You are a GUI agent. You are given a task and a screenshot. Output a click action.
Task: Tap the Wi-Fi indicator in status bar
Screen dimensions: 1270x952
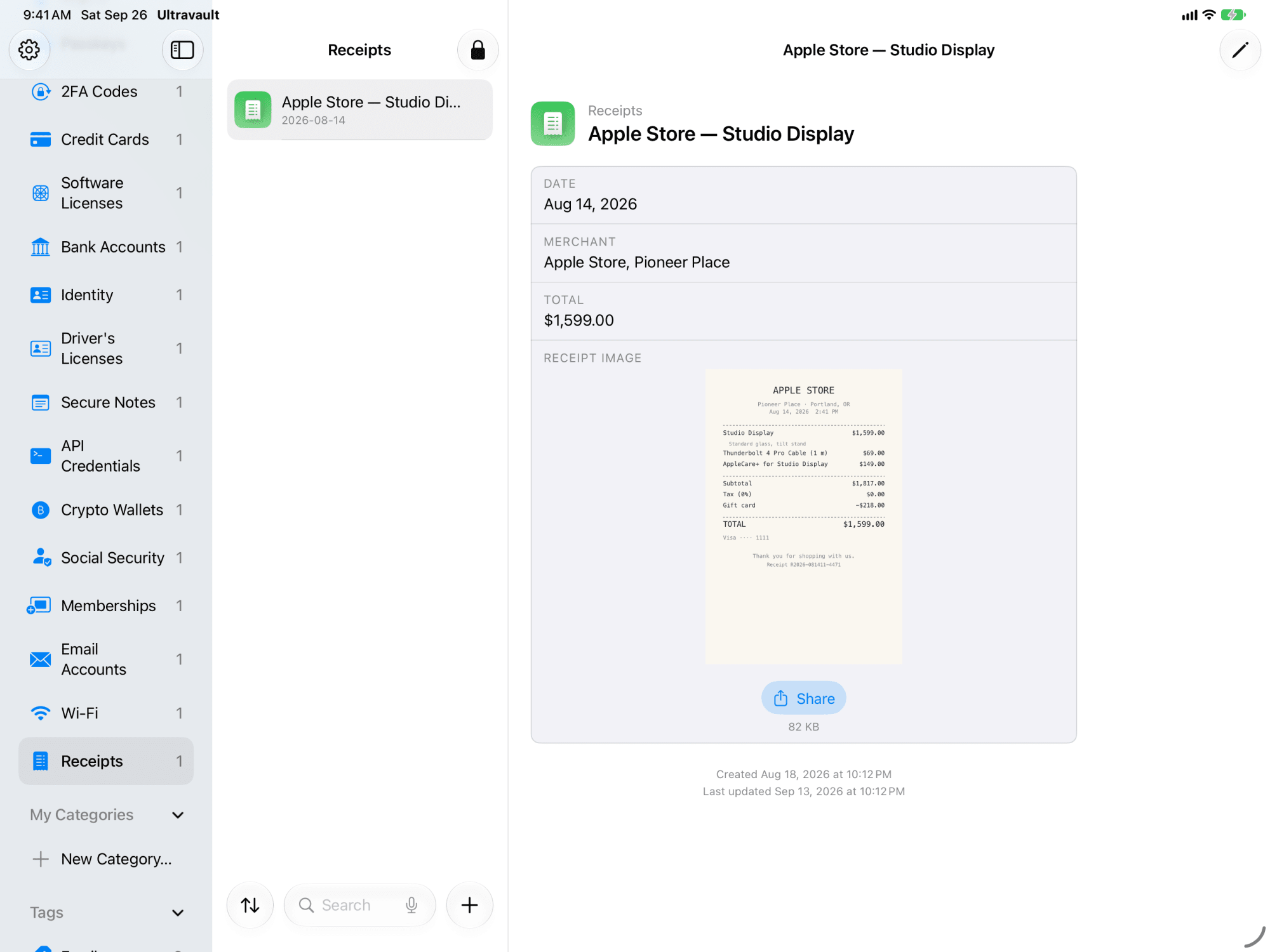click(x=1209, y=15)
